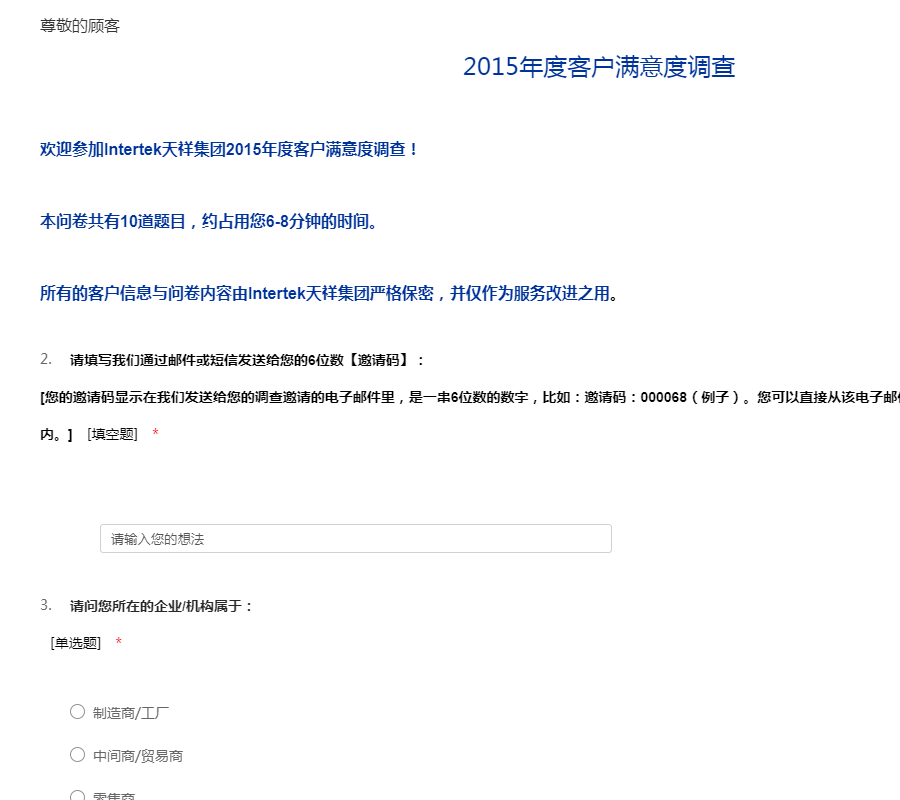Click the red asterisk beside [单选题]
Screen dimensions: 900x800
119,643
